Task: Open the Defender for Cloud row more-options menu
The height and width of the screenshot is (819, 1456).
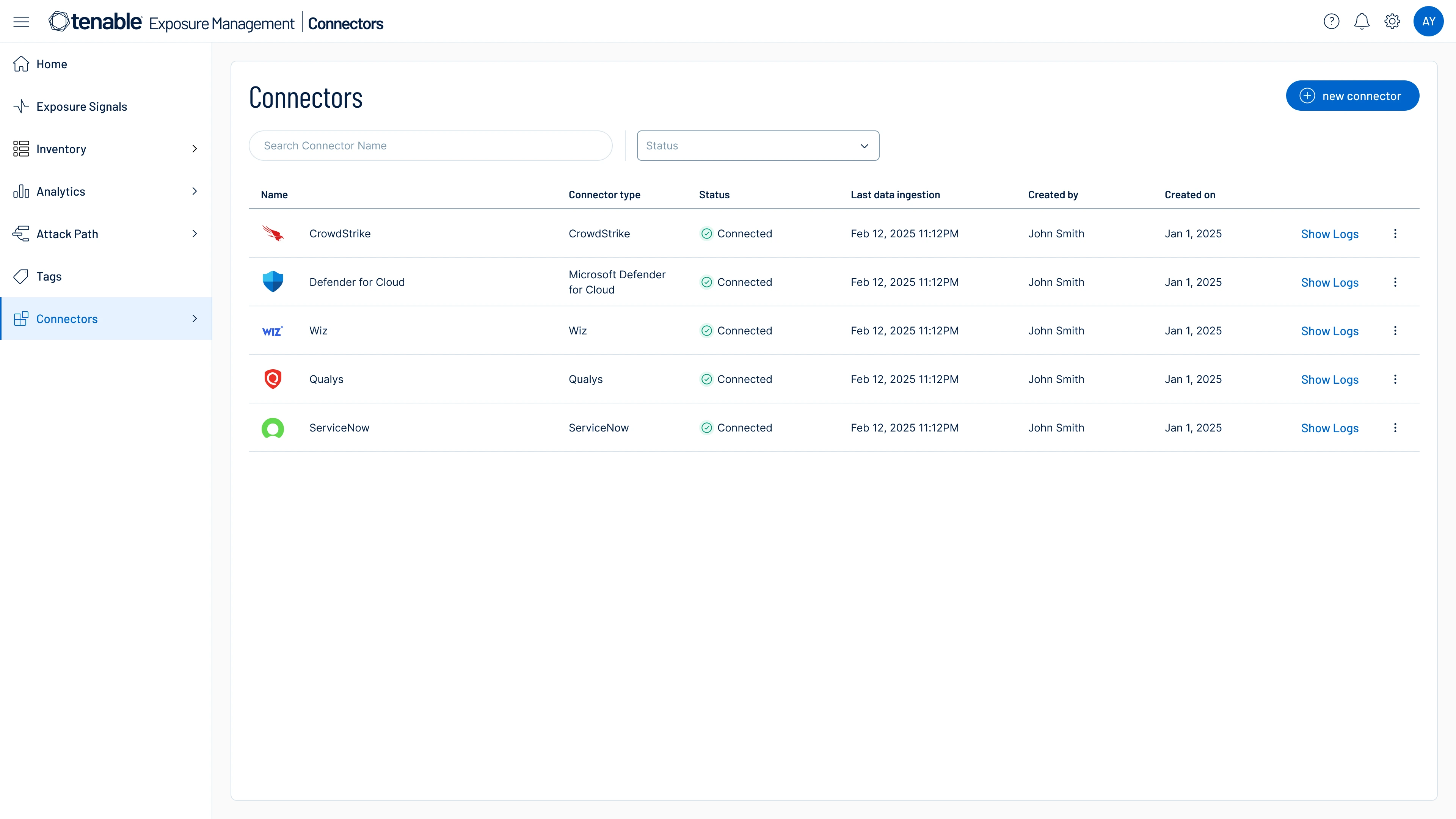Action: (x=1395, y=282)
